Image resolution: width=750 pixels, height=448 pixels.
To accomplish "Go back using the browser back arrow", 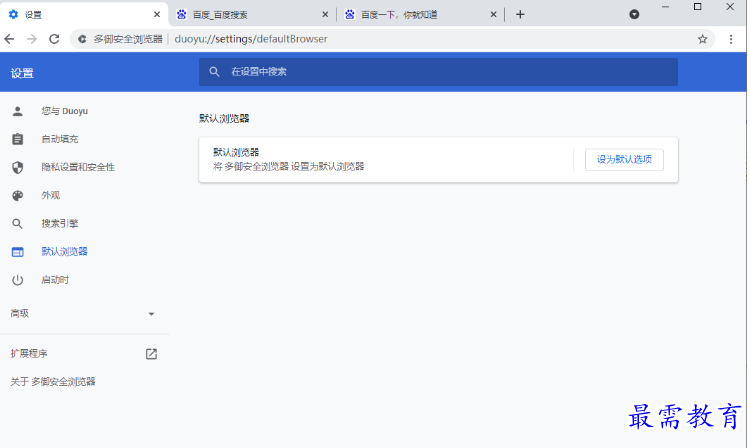I will click(9, 39).
